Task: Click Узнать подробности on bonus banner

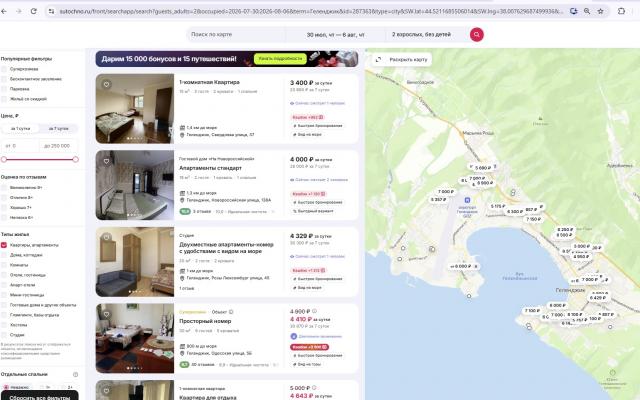Action: click(280, 59)
